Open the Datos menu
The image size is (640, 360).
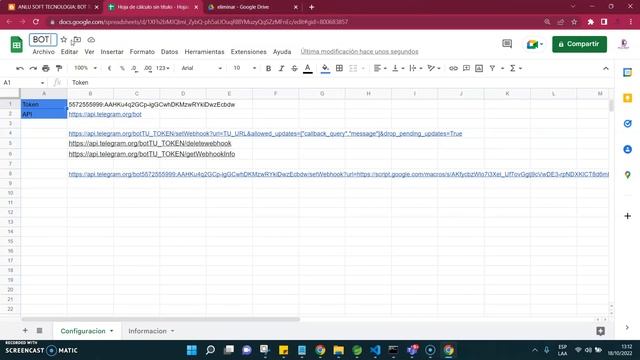pos(169,52)
